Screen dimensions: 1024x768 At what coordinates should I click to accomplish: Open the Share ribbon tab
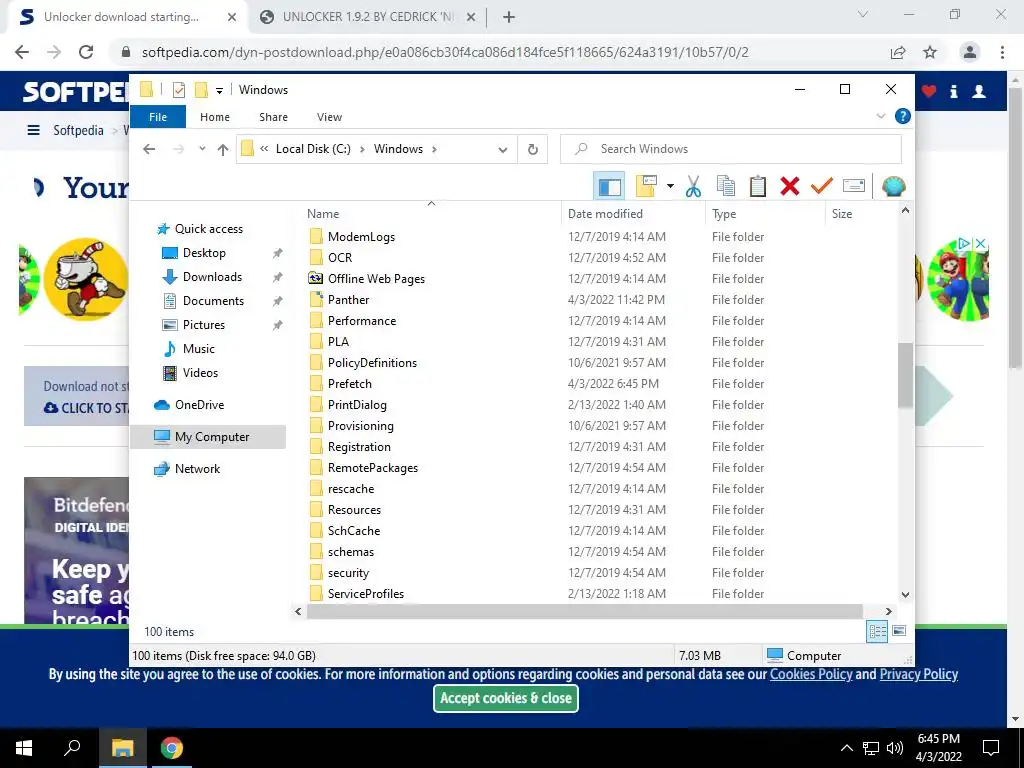tap(273, 117)
